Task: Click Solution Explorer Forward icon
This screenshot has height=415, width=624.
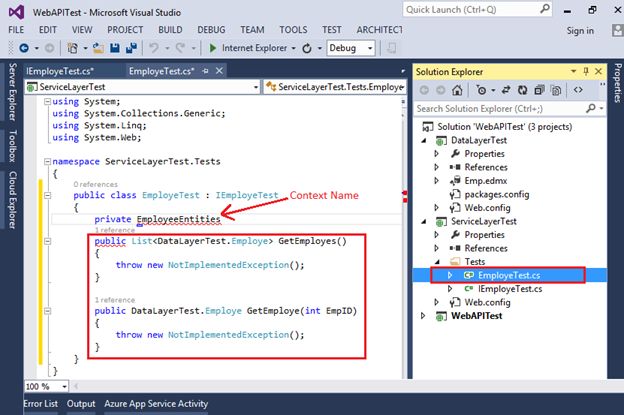Action: (441, 90)
